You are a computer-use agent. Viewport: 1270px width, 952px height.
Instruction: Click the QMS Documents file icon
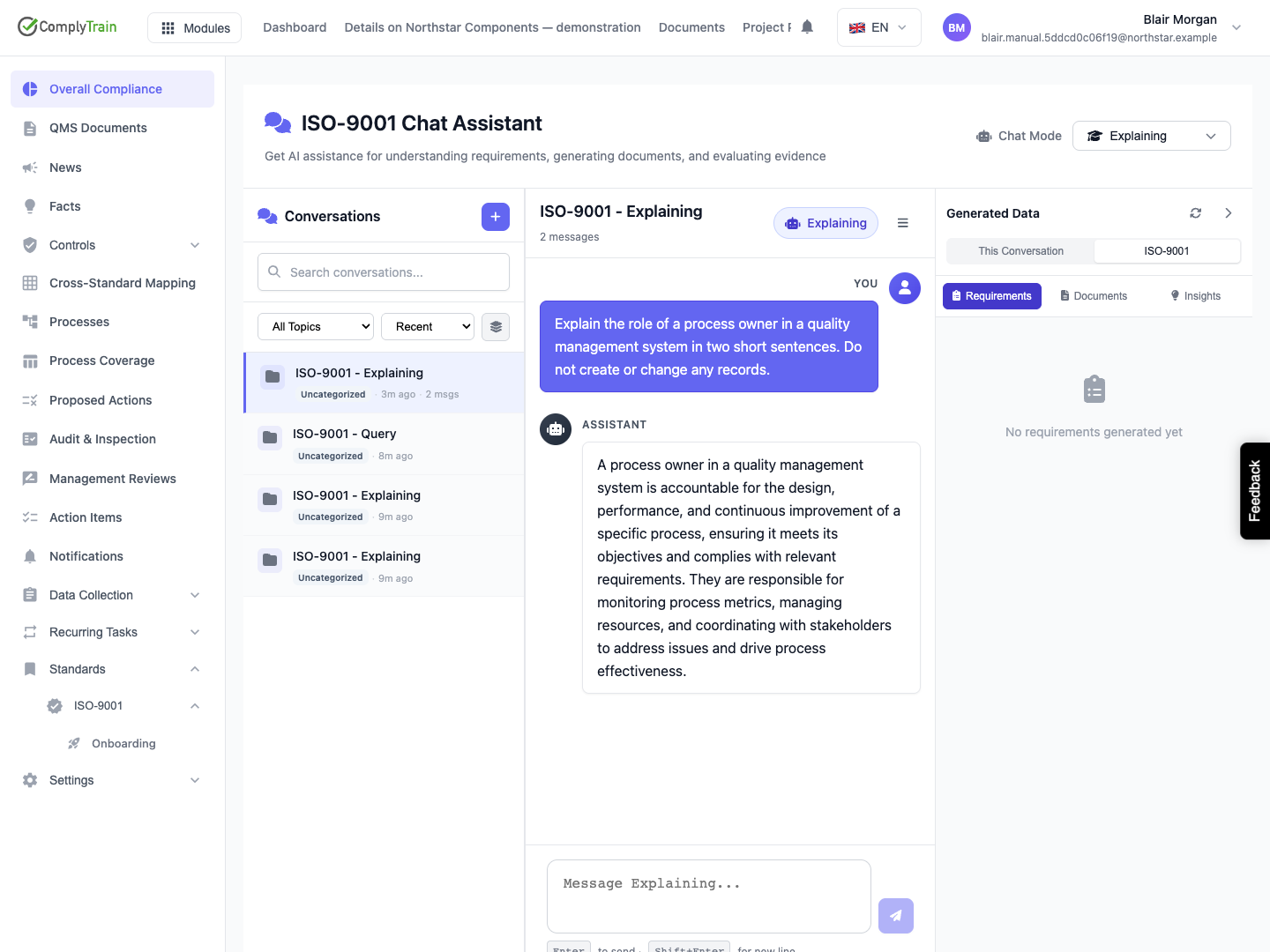(30, 129)
